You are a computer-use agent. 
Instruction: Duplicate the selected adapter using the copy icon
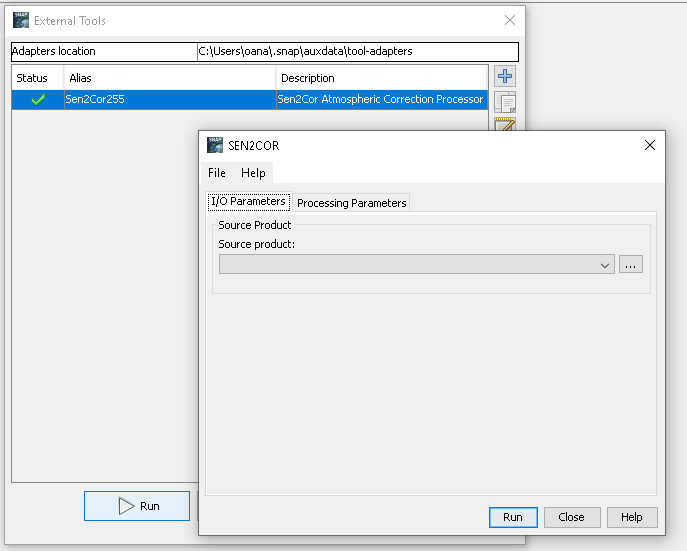pos(505,102)
